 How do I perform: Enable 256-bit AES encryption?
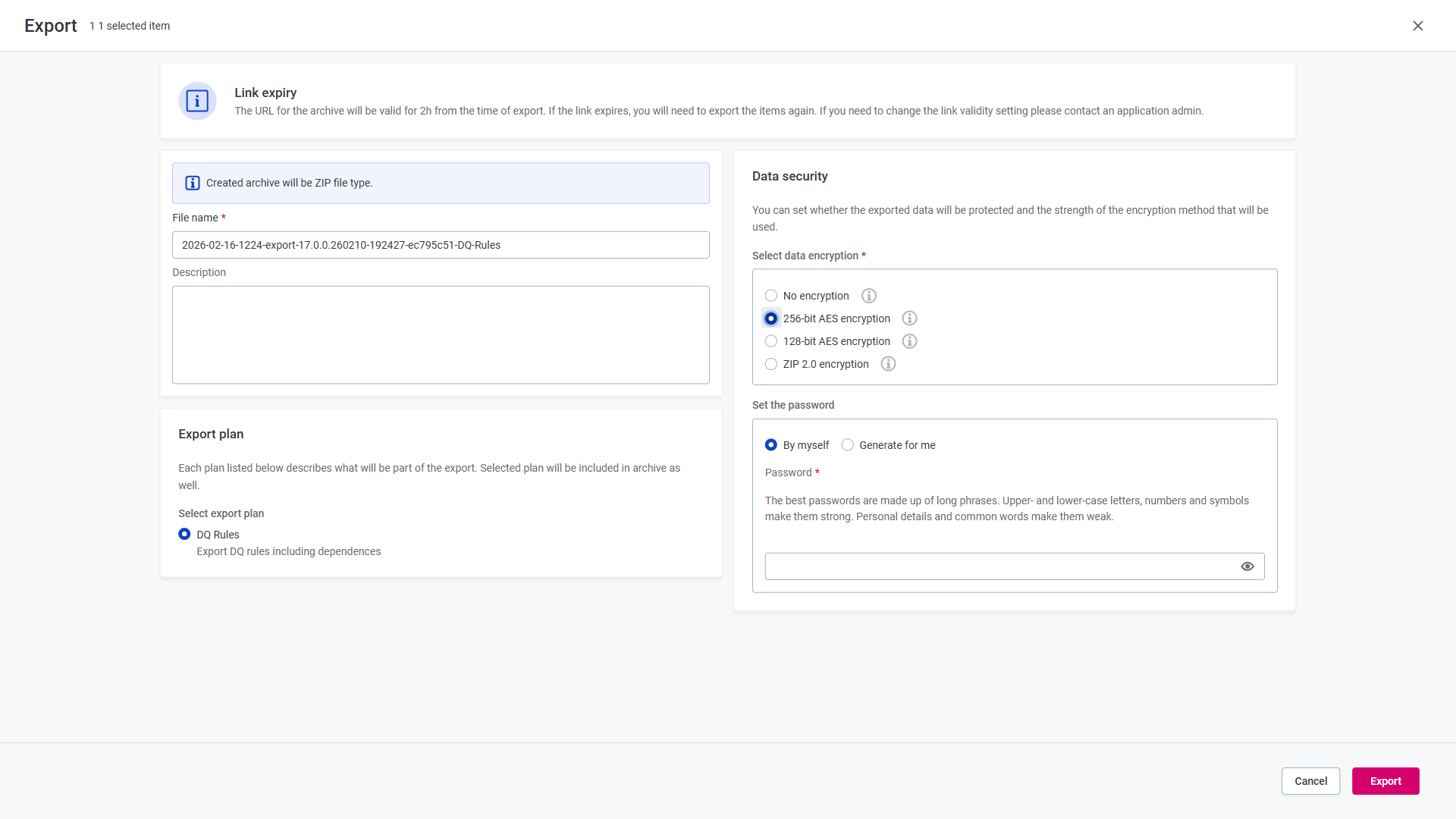tap(771, 318)
